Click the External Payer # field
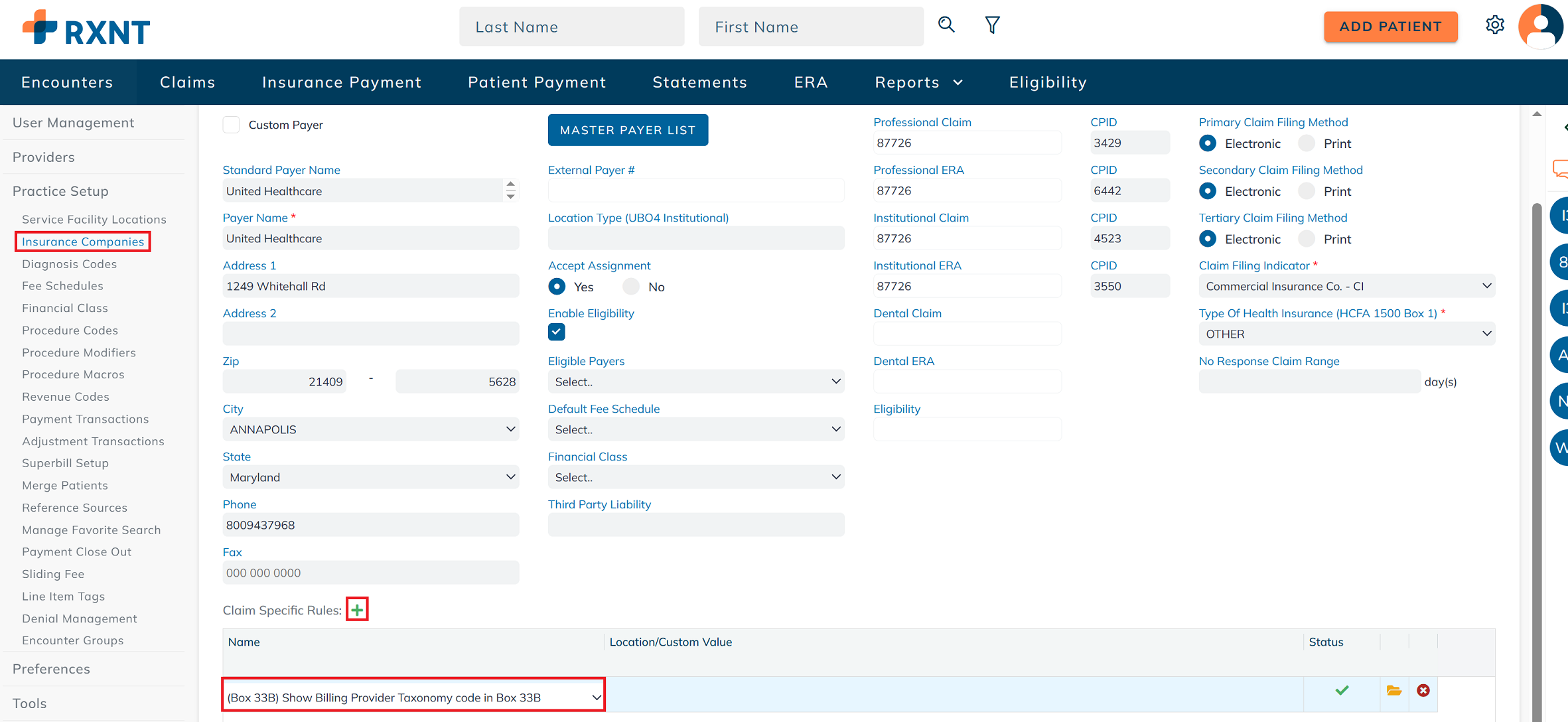1568x722 pixels. [x=696, y=190]
